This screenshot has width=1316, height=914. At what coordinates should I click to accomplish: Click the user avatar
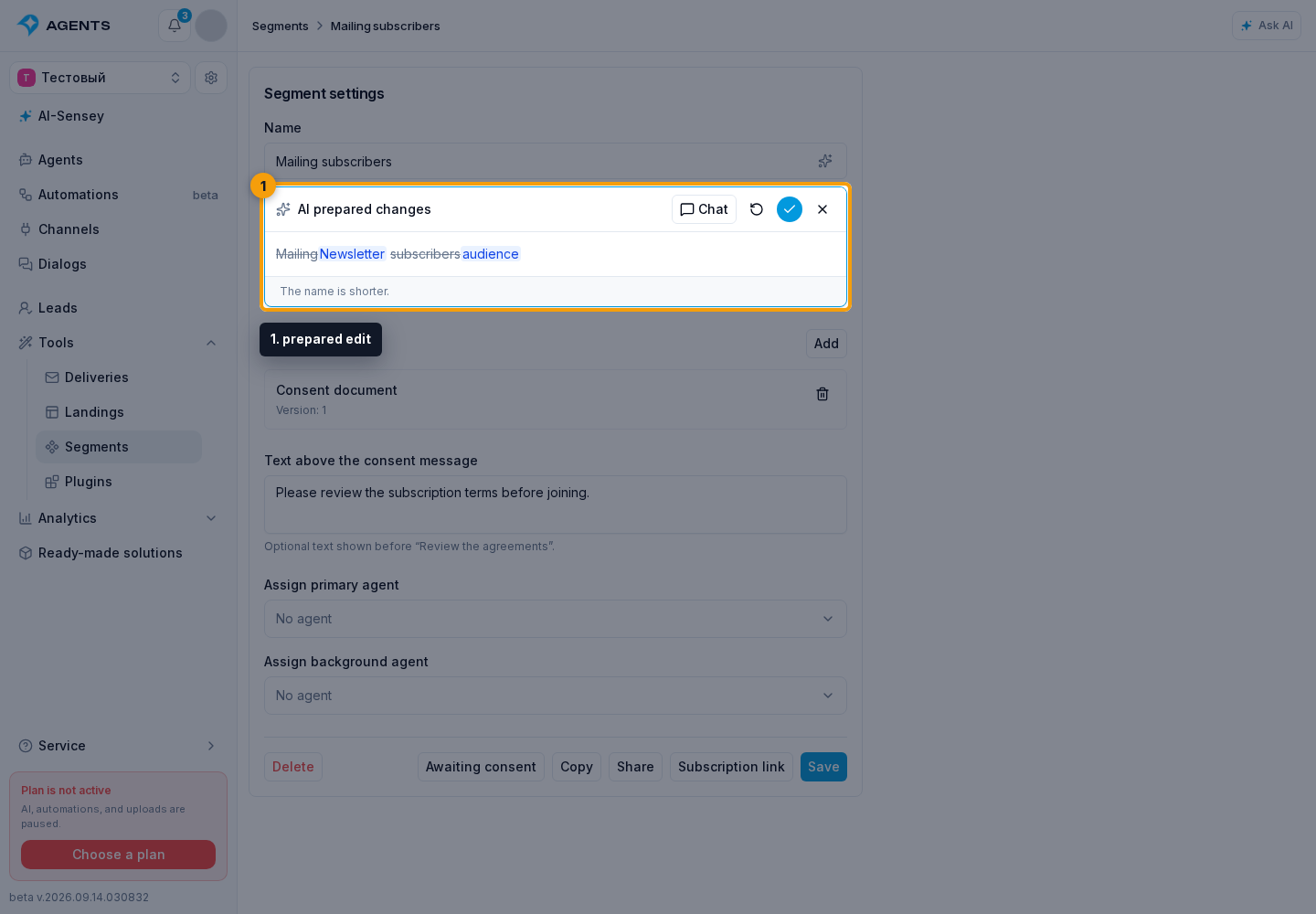211,26
